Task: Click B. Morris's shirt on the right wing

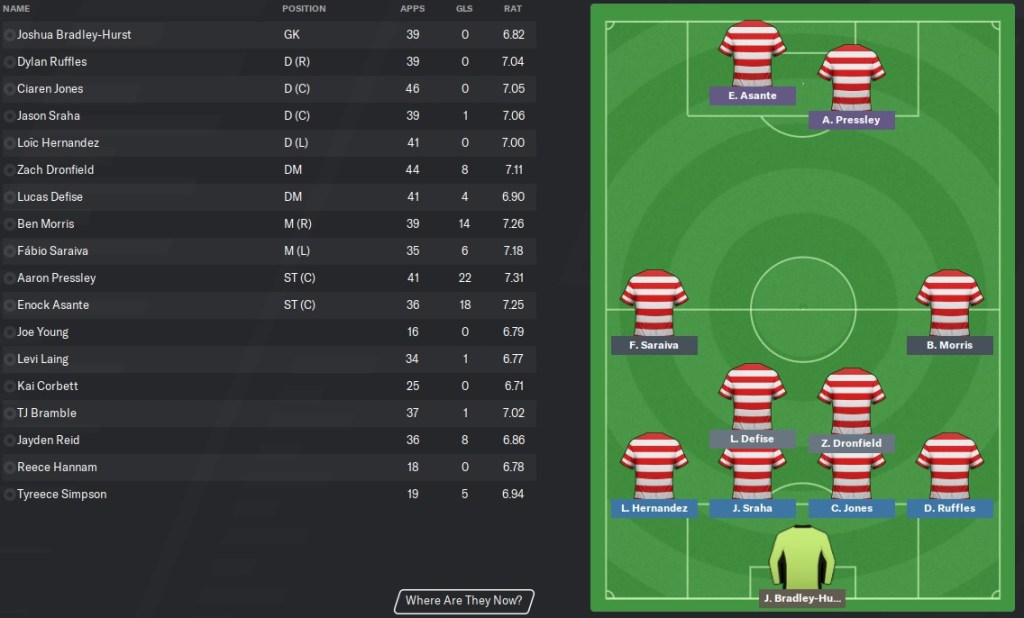Action: (949, 303)
